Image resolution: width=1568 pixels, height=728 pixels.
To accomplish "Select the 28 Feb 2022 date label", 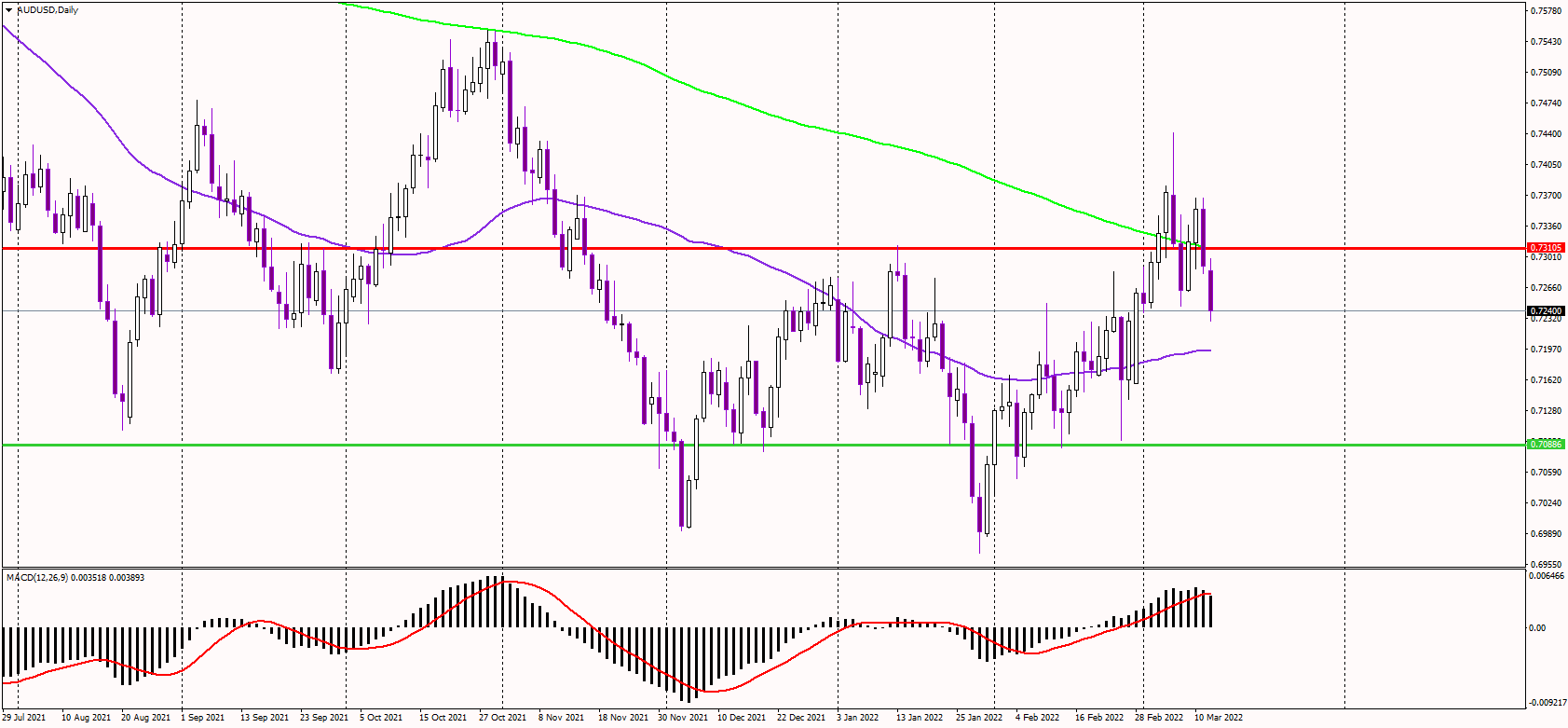I will point(1159,718).
